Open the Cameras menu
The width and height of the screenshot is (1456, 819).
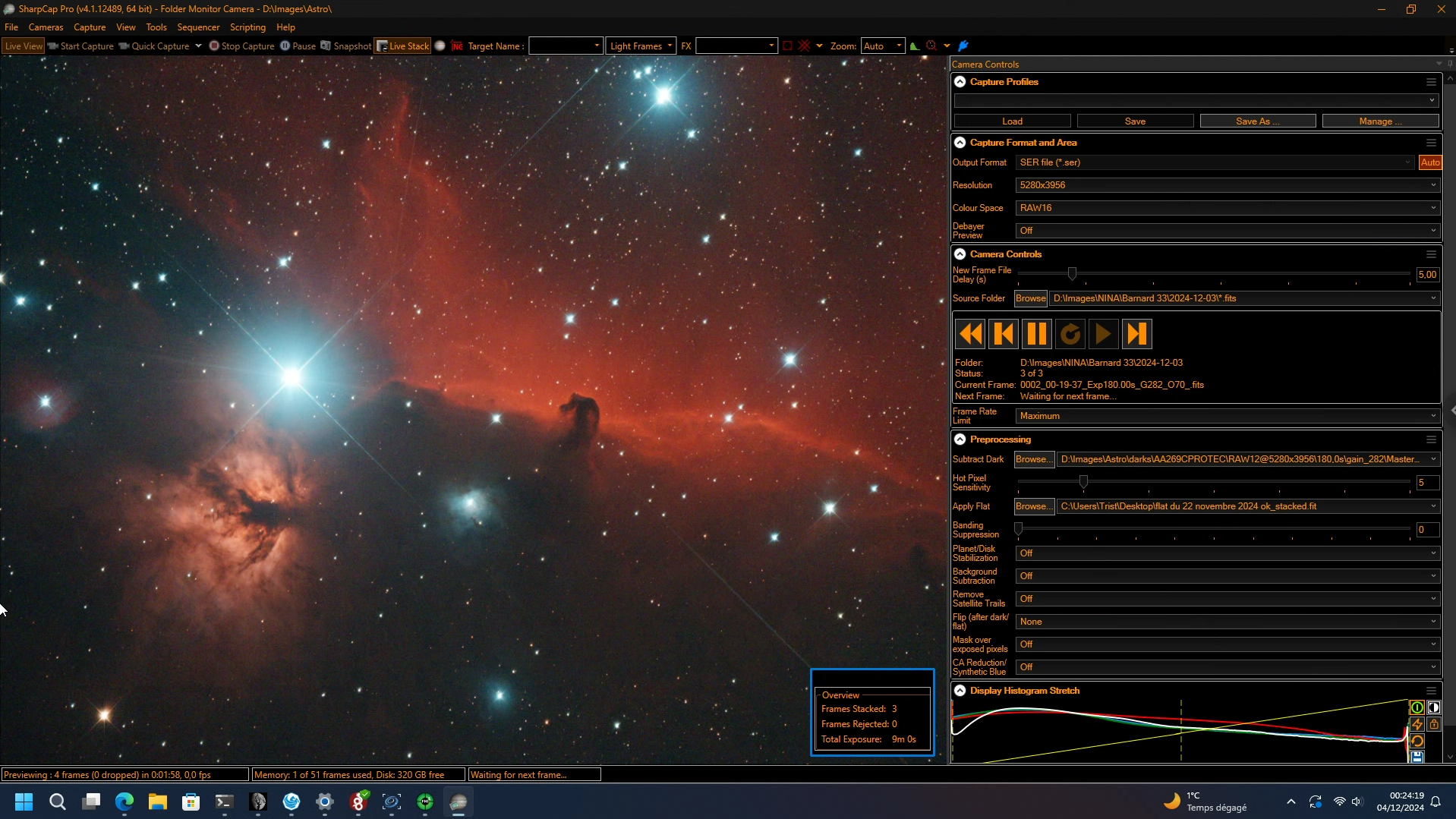(46, 27)
